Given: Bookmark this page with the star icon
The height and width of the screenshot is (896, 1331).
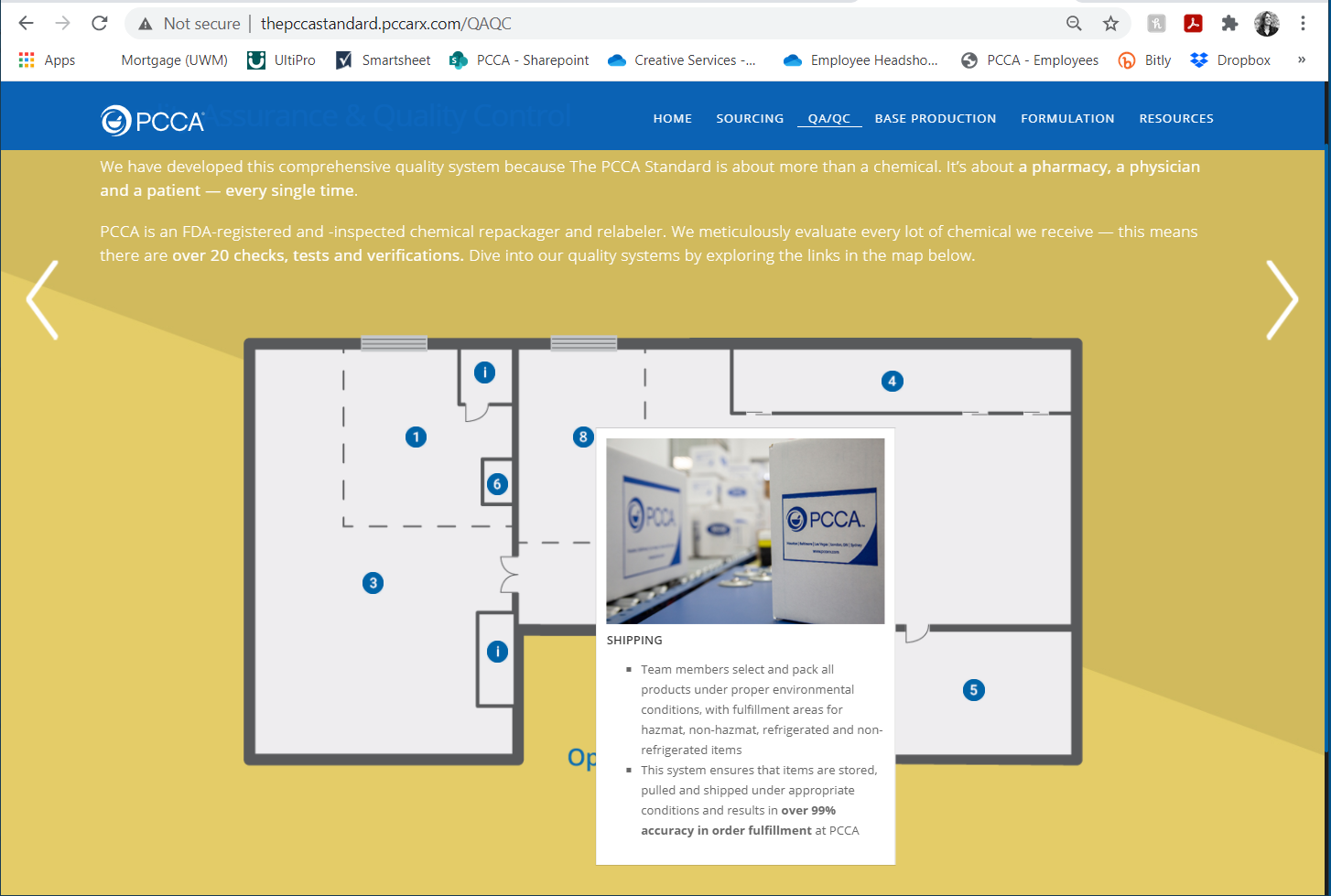Looking at the screenshot, I should [x=1110, y=24].
